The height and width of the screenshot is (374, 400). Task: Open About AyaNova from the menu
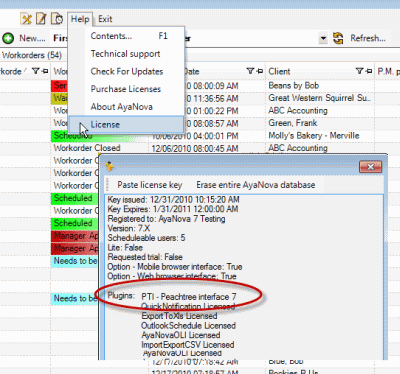coord(122,107)
